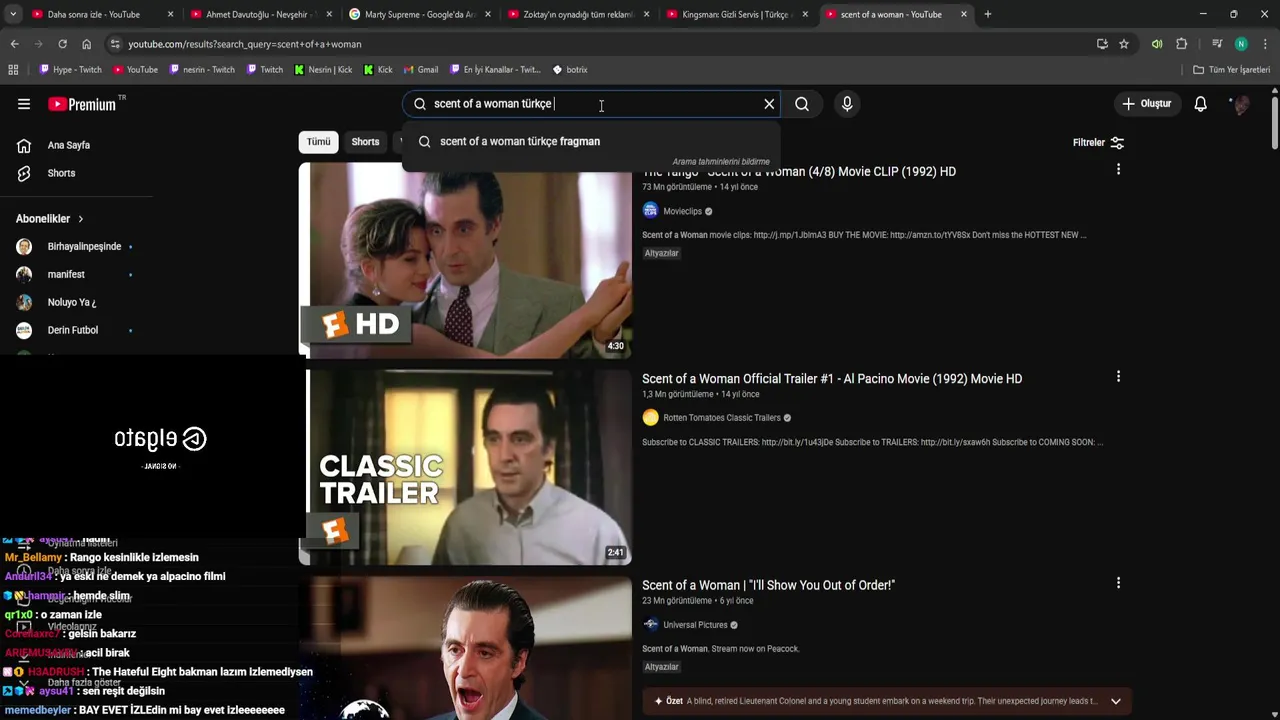Open I'll Show You Out of Order thumbnail
The height and width of the screenshot is (720, 1280).
pyautogui.click(x=465, y=648)
